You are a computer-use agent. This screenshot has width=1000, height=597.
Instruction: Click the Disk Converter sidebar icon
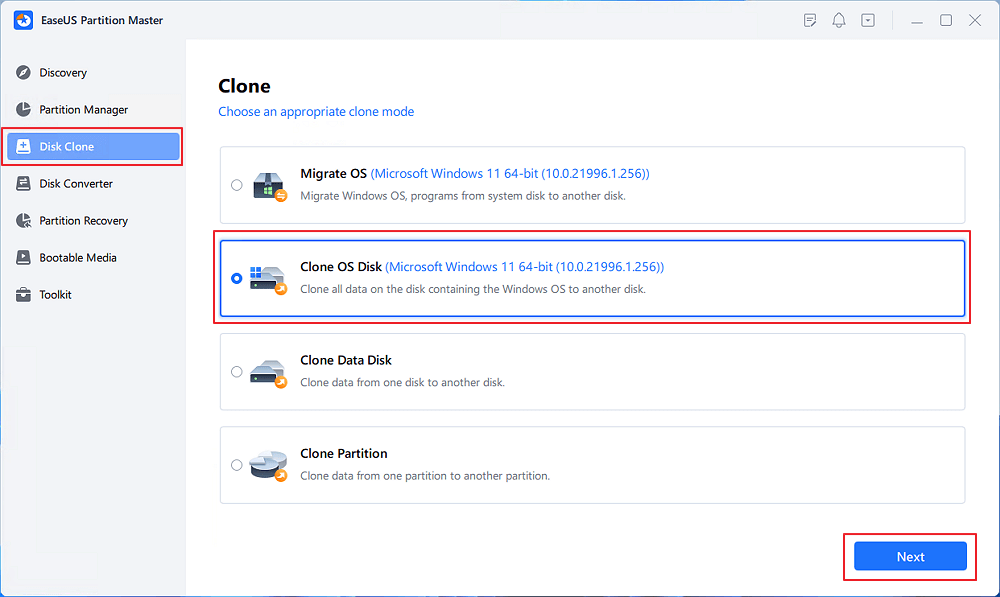pos(24,184)
